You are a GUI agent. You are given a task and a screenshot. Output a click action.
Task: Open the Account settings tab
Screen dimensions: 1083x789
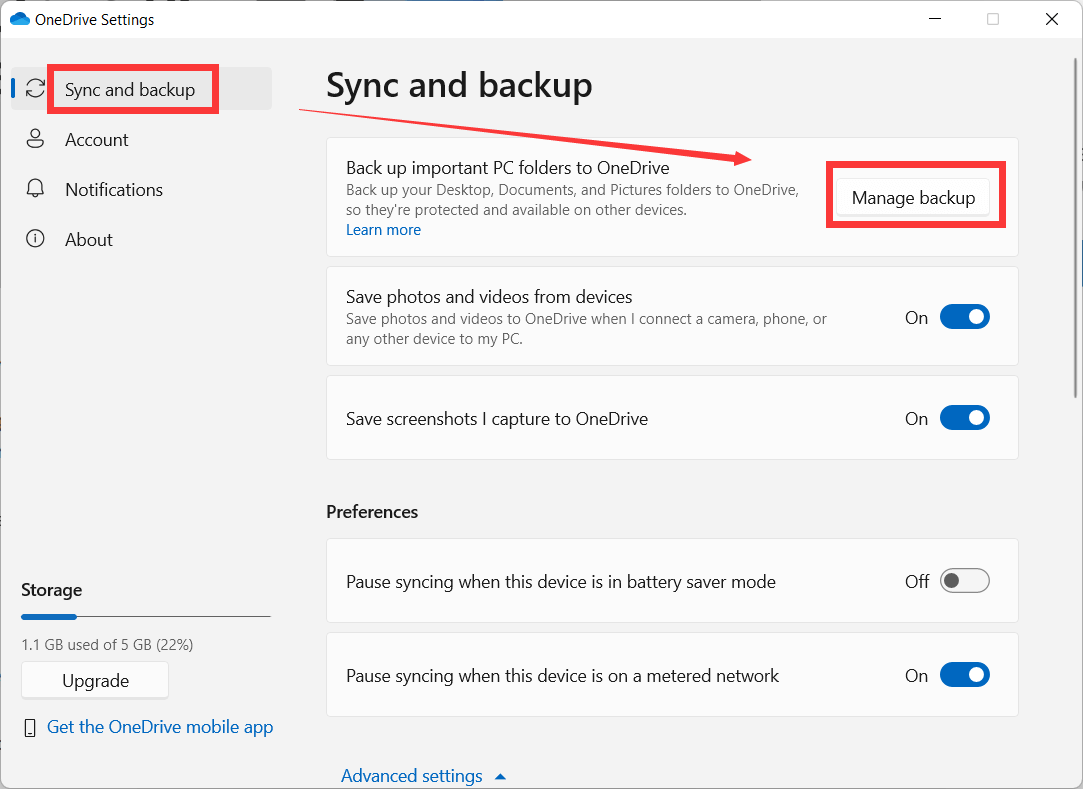(x=97, y=140)
